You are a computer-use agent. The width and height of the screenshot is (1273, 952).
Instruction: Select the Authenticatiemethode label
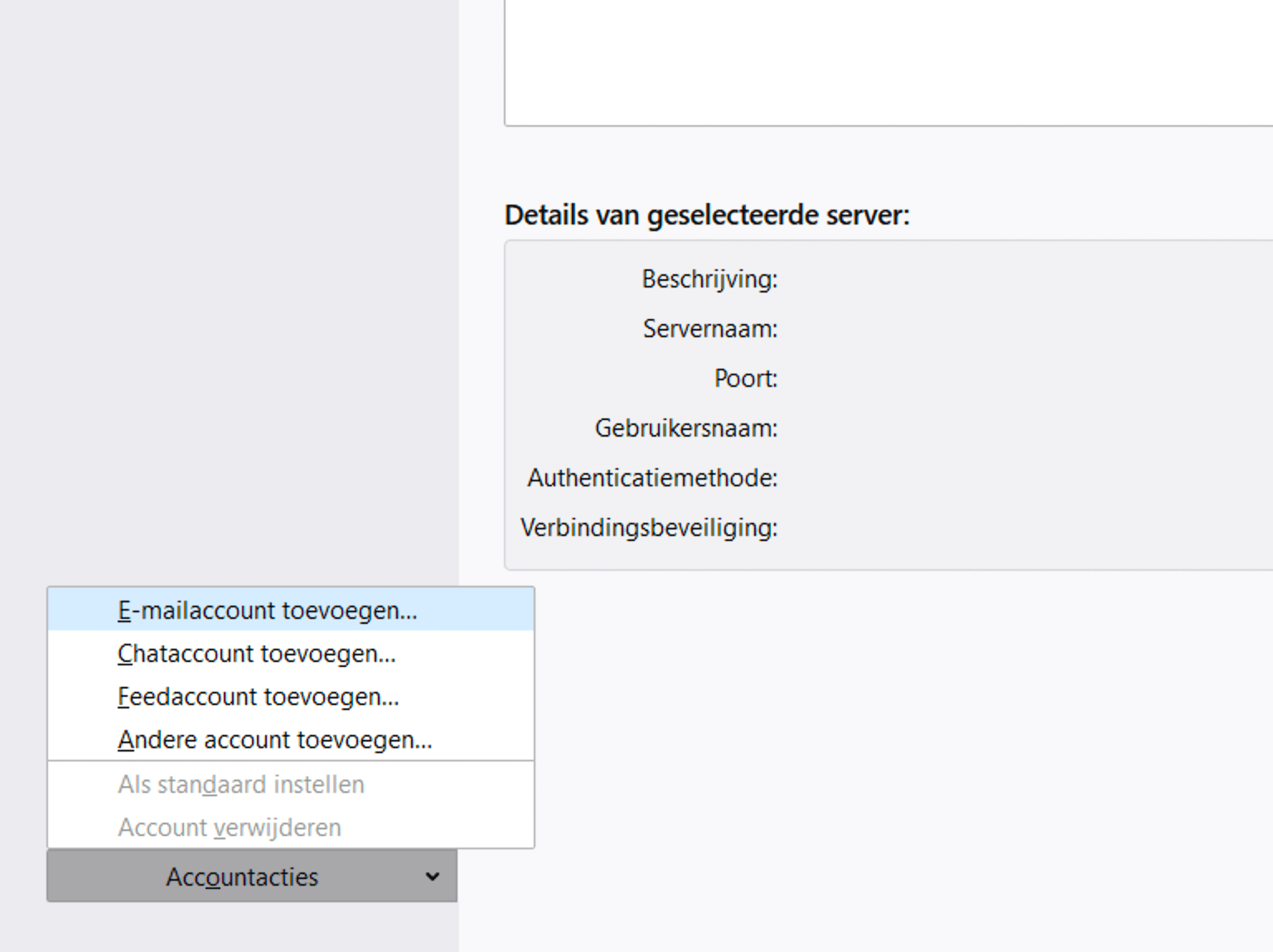coord(652,478)
